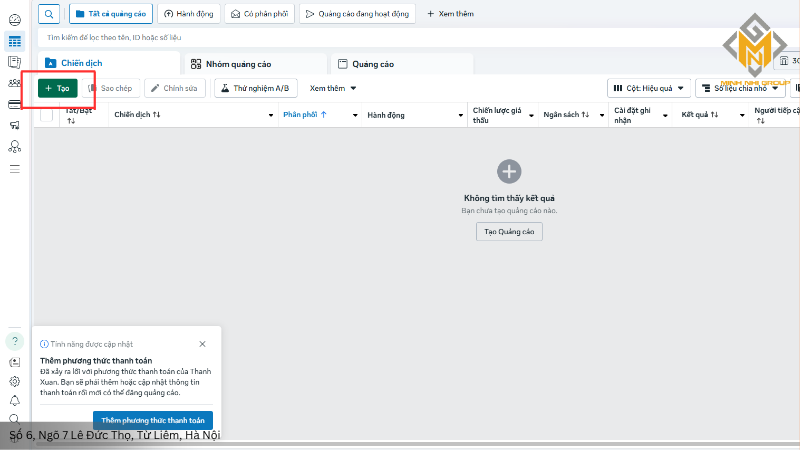This screenshot has width=800, height=450.
Task: Tick the select-all checkbox in table header
Action: [46, 115]
